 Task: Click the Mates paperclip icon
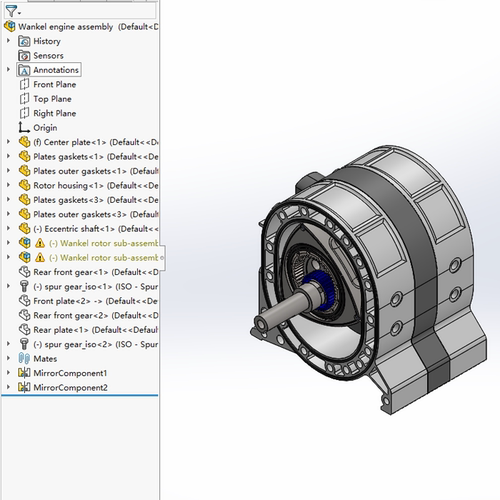[24, 358]
